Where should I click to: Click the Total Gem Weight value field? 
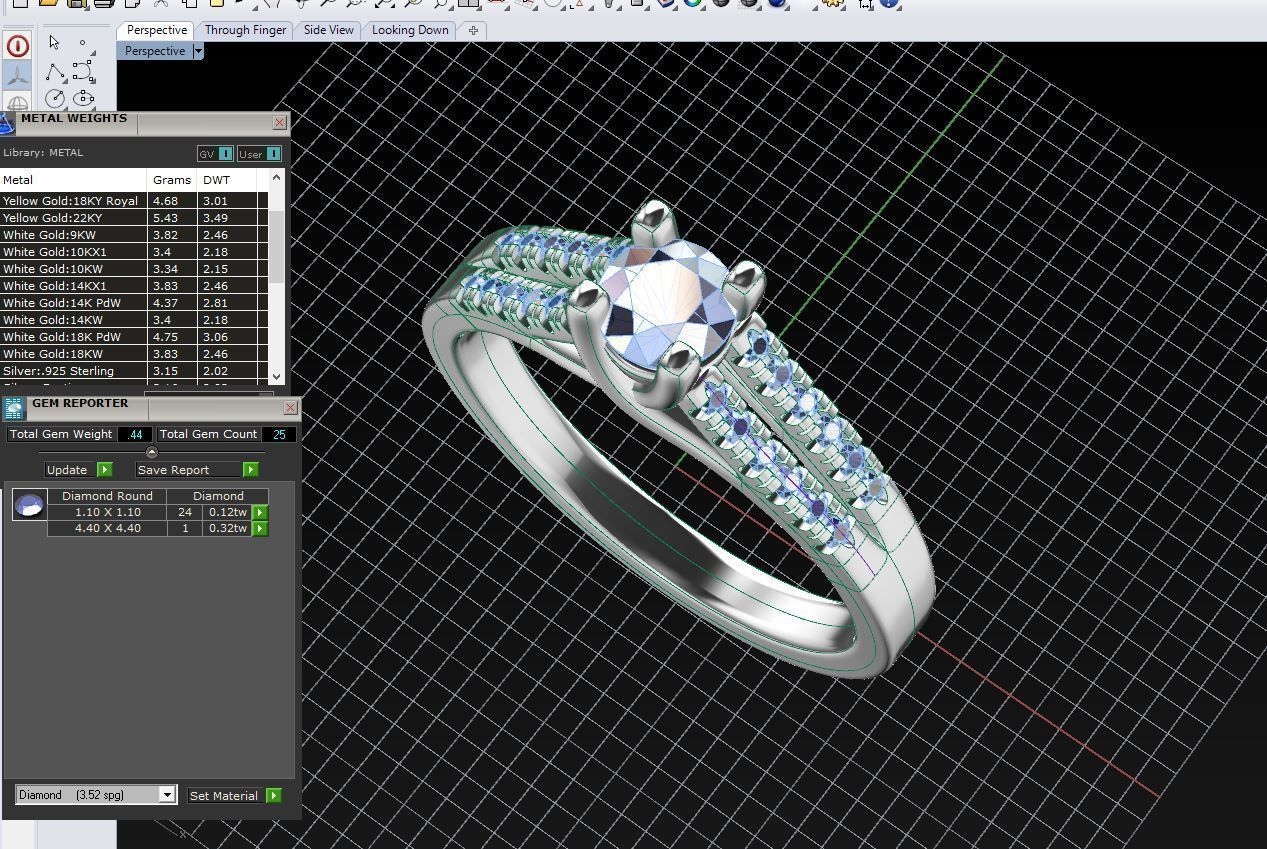(134, 434)
